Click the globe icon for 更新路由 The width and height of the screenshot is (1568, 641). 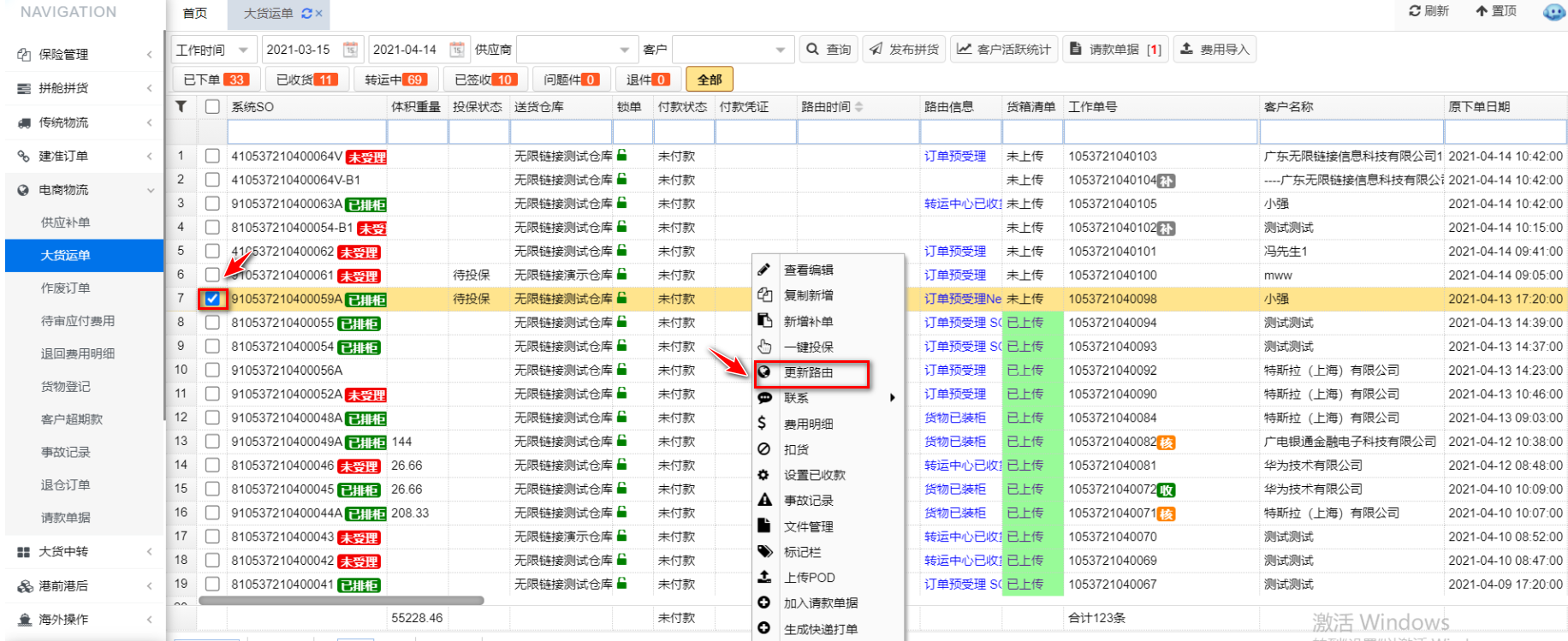pos(764,372)
